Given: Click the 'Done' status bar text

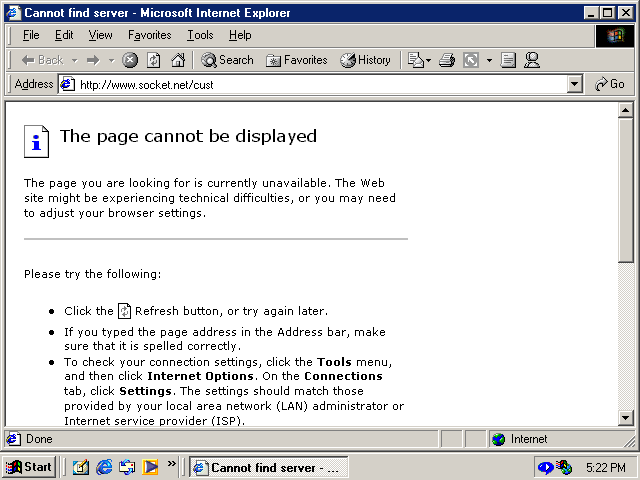Looking at the screenshot, I should (39, 439).
